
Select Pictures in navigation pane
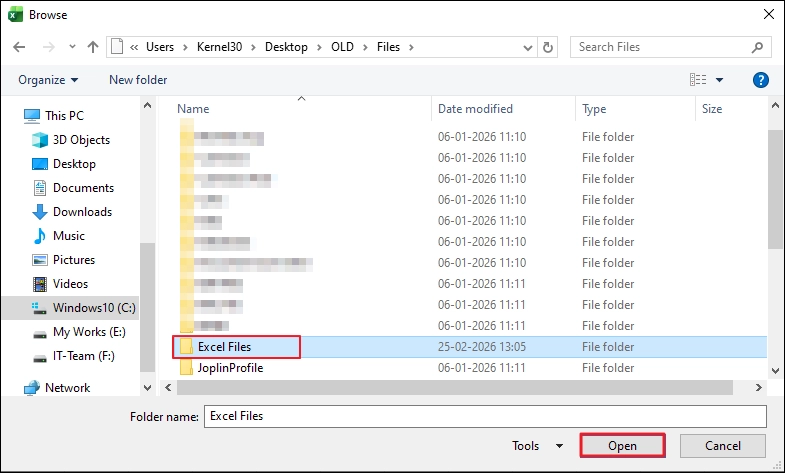(74, 260)
